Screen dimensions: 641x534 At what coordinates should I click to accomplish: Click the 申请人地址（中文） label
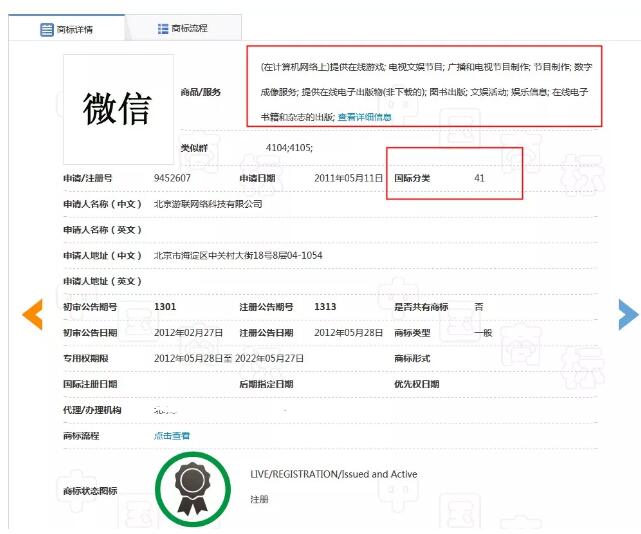(x=102, y=256)
